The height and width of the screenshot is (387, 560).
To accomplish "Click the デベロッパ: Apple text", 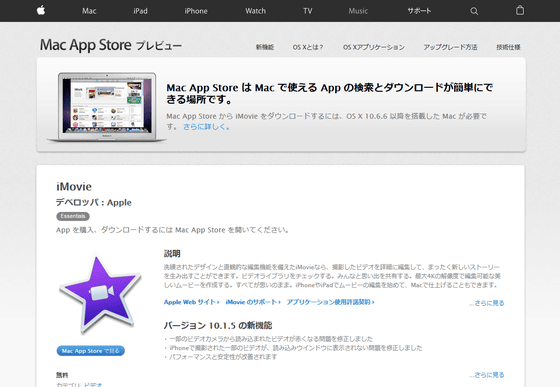I will click(94, 202).
